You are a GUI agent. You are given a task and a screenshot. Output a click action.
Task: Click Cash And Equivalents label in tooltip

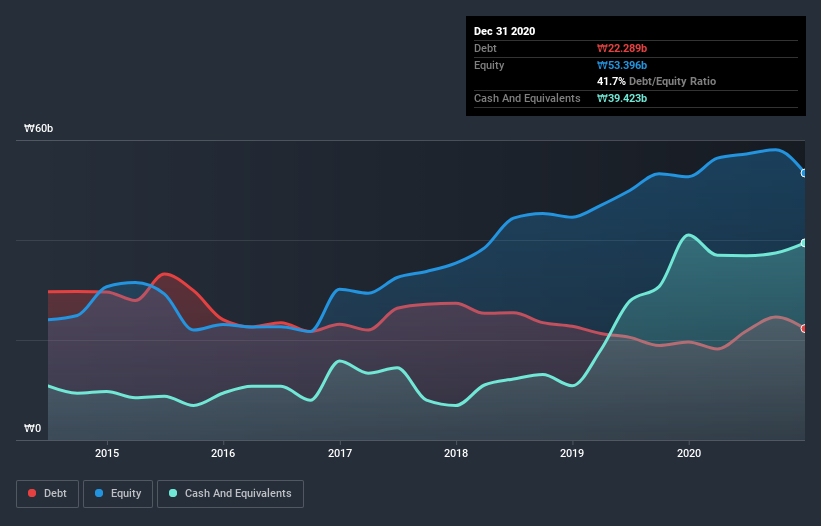pos(527,98)
